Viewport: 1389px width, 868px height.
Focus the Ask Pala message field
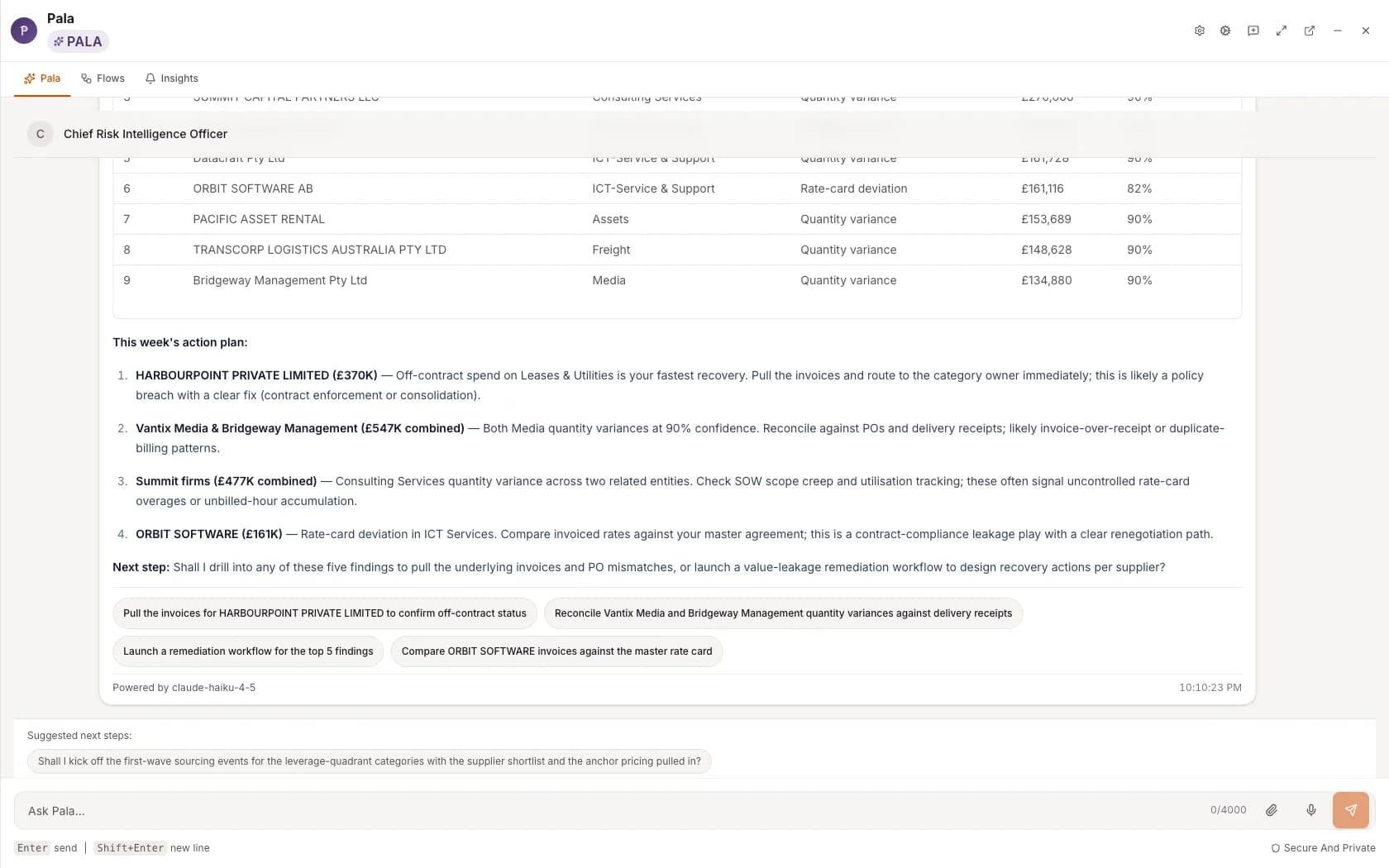click(612, 811)
